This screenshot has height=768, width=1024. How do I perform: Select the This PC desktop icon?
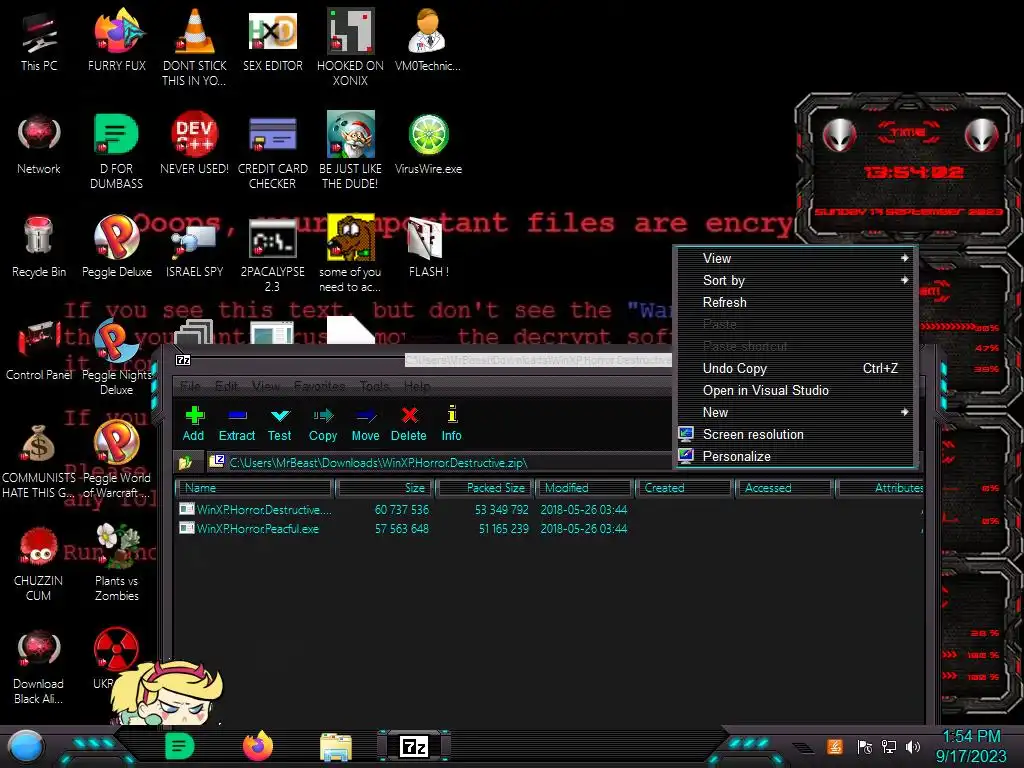[x=39, y=41]
